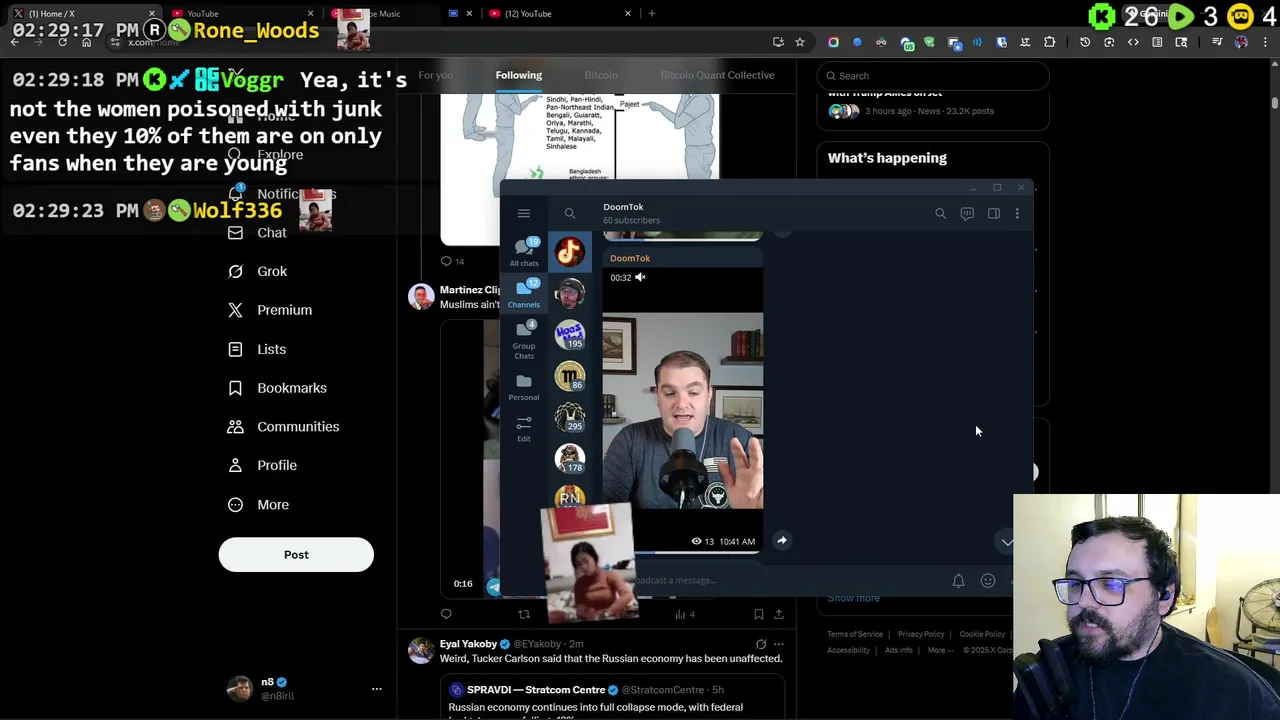Click the Post button on X
The image size is (1280, 720).
[x=296, y=555]
